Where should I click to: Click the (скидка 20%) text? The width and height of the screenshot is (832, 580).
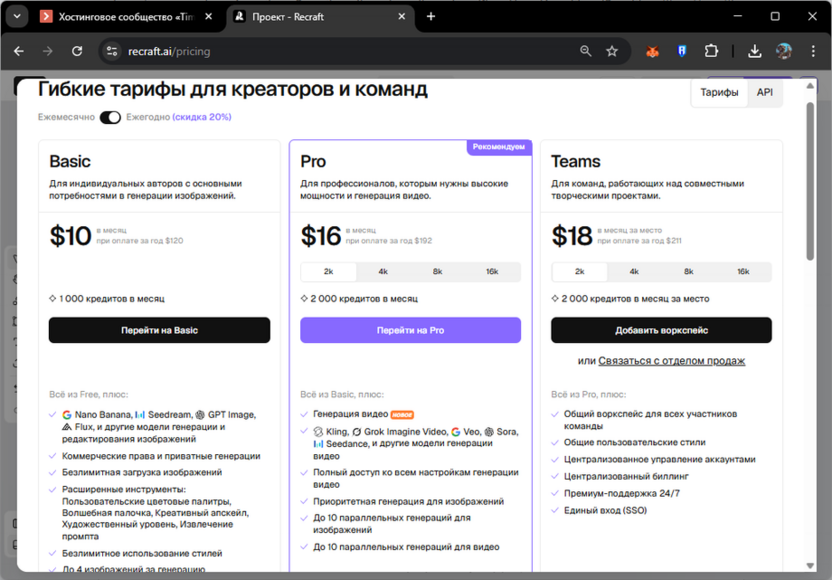tap(202, 117)
